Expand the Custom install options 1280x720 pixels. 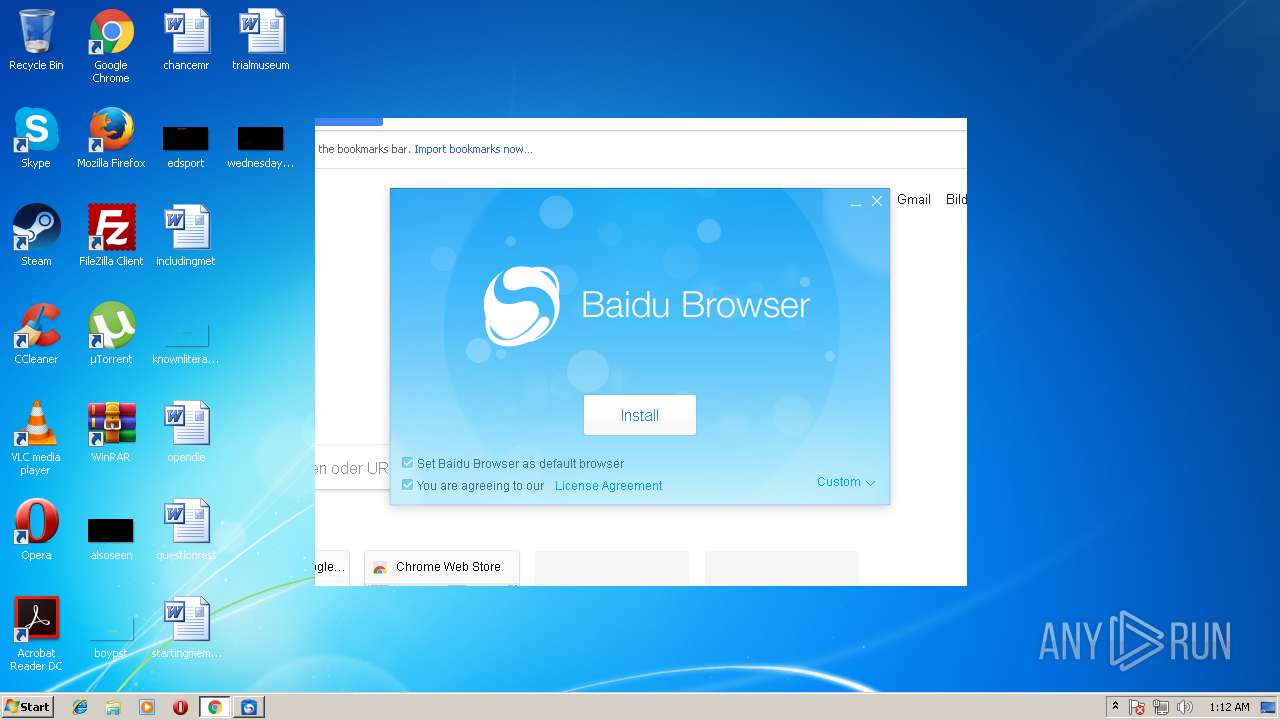(846, 482)
